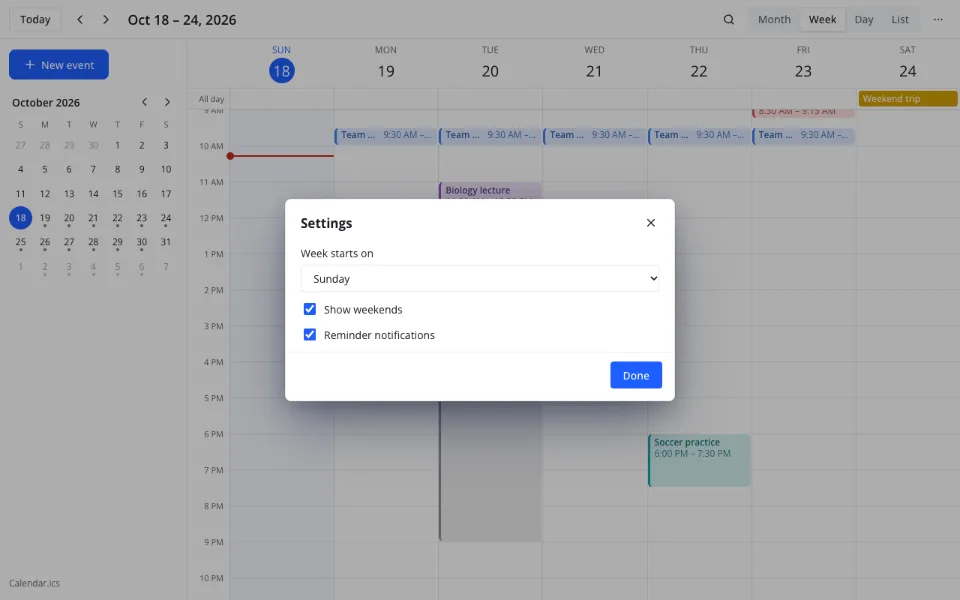Open the Biology lecture event

tap(490, 190)
